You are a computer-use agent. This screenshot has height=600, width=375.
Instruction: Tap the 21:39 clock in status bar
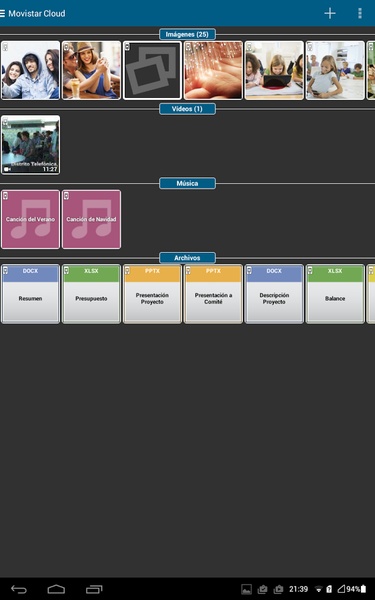click(x=298, y=589)
